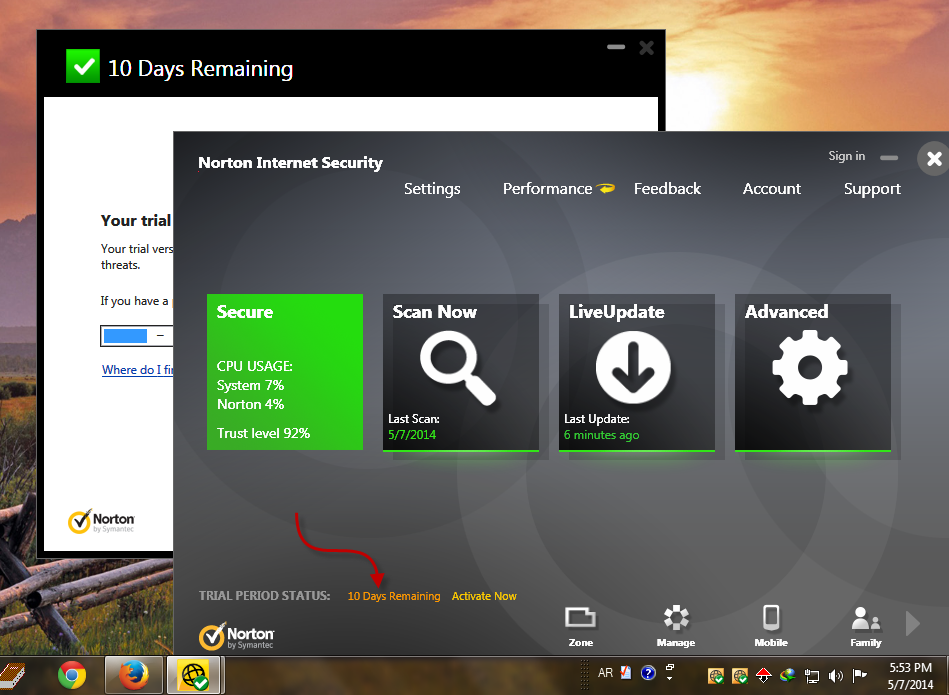The image size is (949, 695).
Task: Restore the language bar using its restore icon
Action: (x=670, y=667)
